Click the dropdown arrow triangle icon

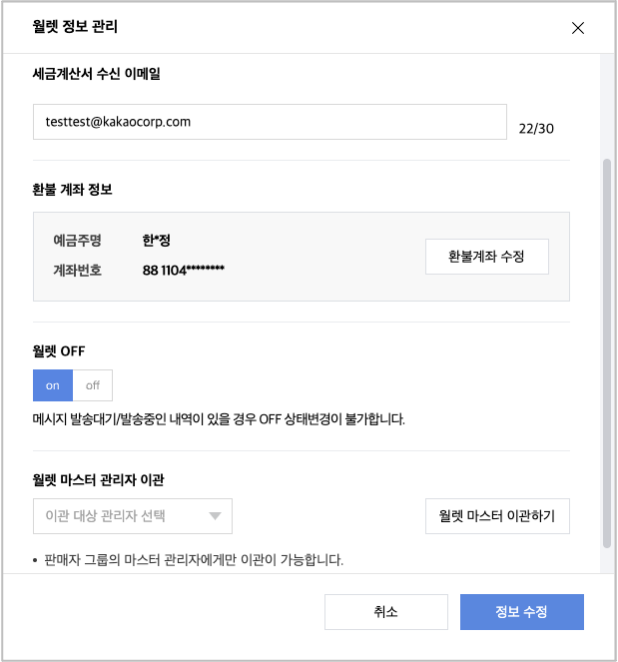click(214, 516)
